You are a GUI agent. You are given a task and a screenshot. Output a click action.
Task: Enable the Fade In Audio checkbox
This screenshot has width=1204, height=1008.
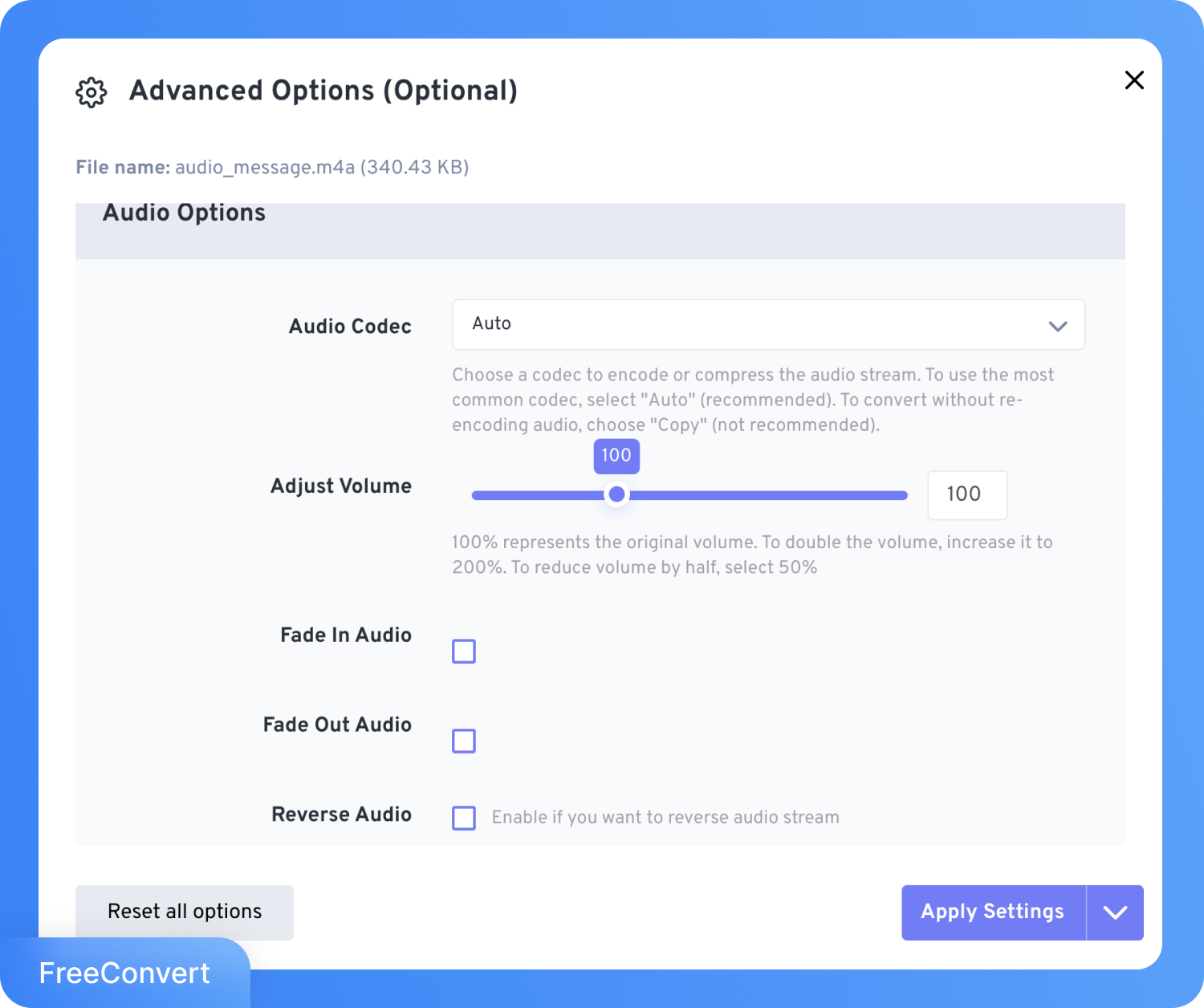point(464,651)
